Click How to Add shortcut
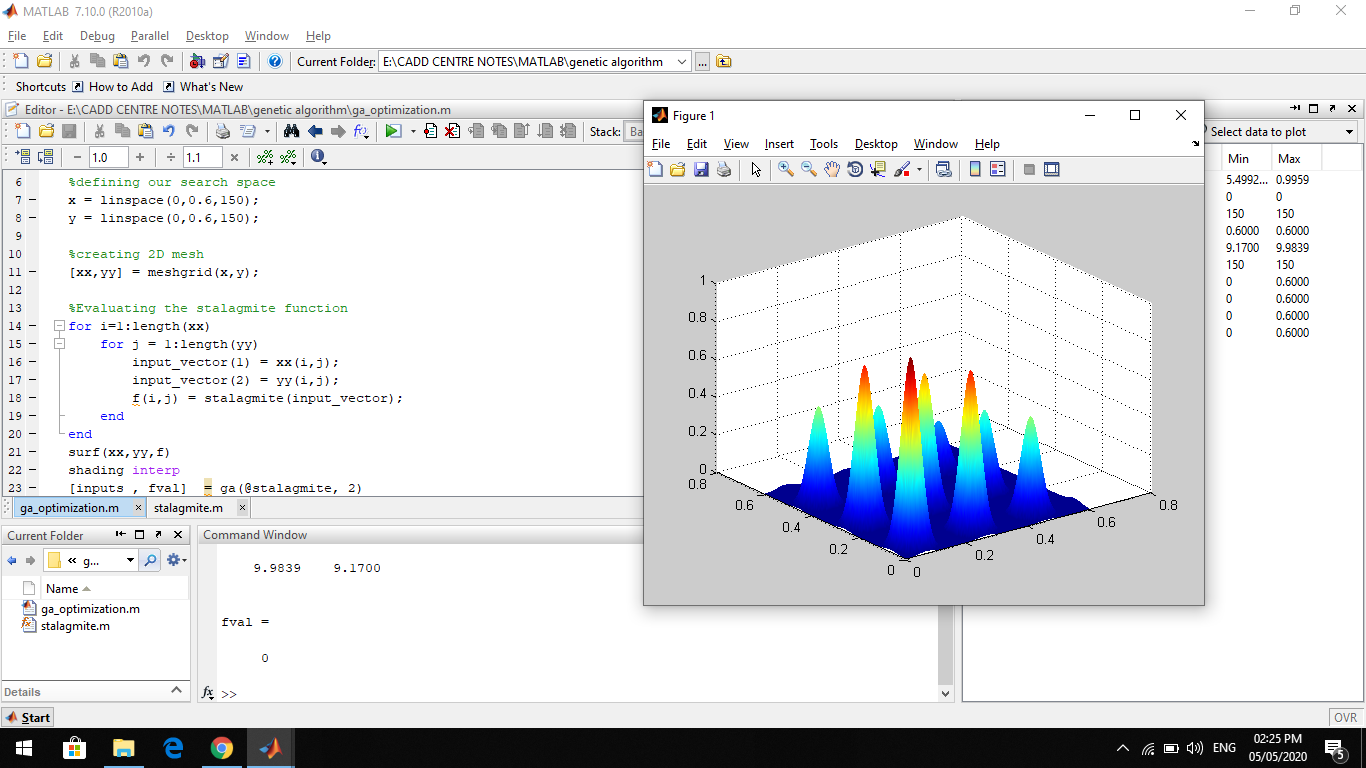The image size is (1366, 768). coord(113,87)
